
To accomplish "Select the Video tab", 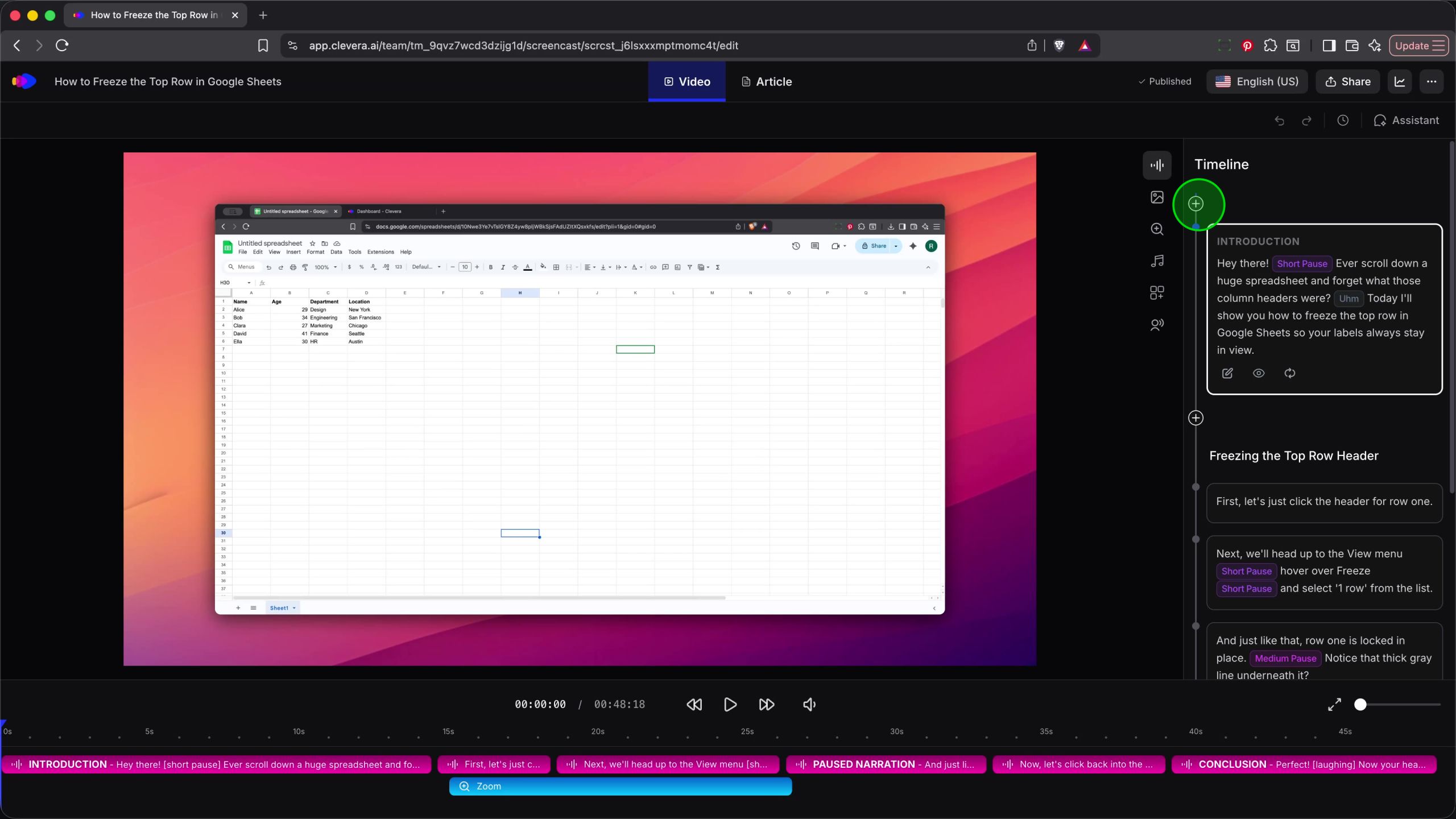I will click(686, 81).
